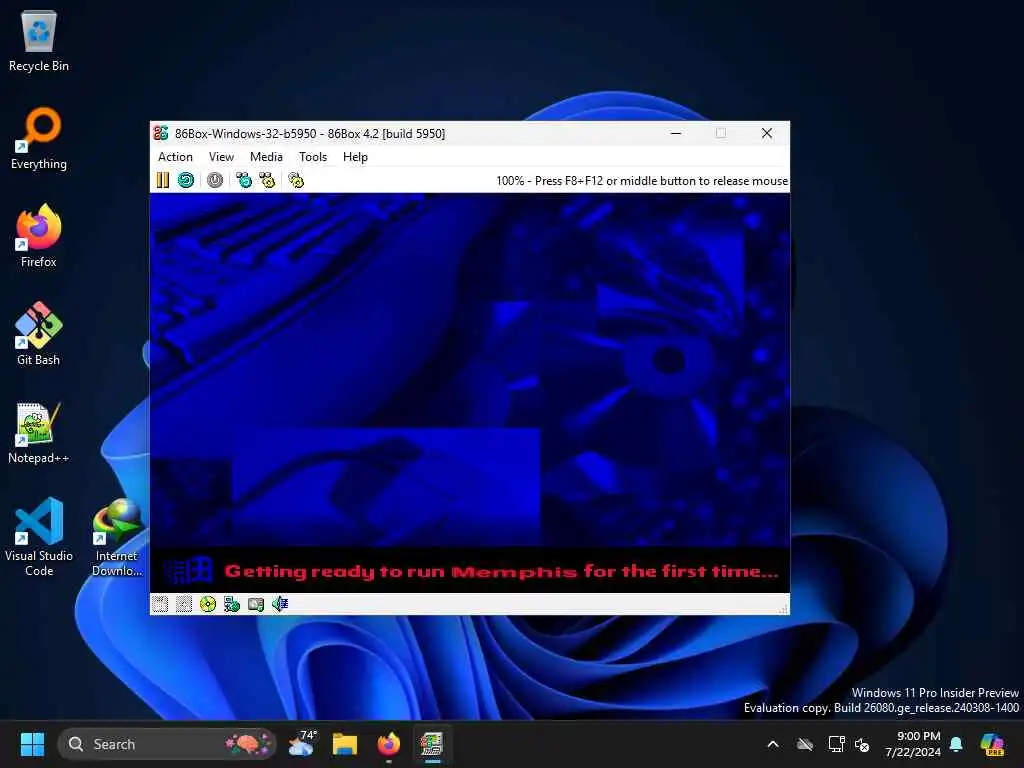Click the crossed-out cloud tray icon
The width and height of the screenshot is (1024, 768).
pos(805,744)
